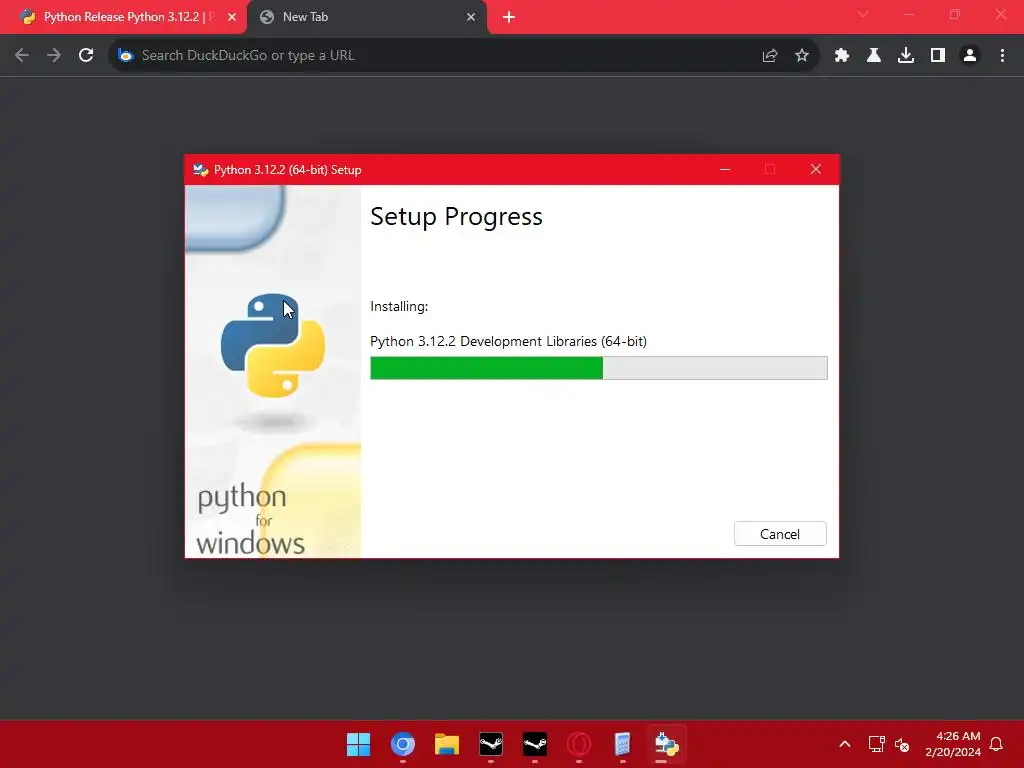Bookmark this tab with the star icon

pos(802,56)
